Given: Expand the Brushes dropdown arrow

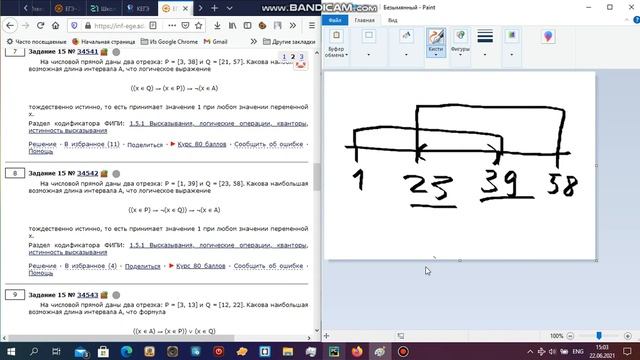Looking at the screenshot, I should click(436, 55).
